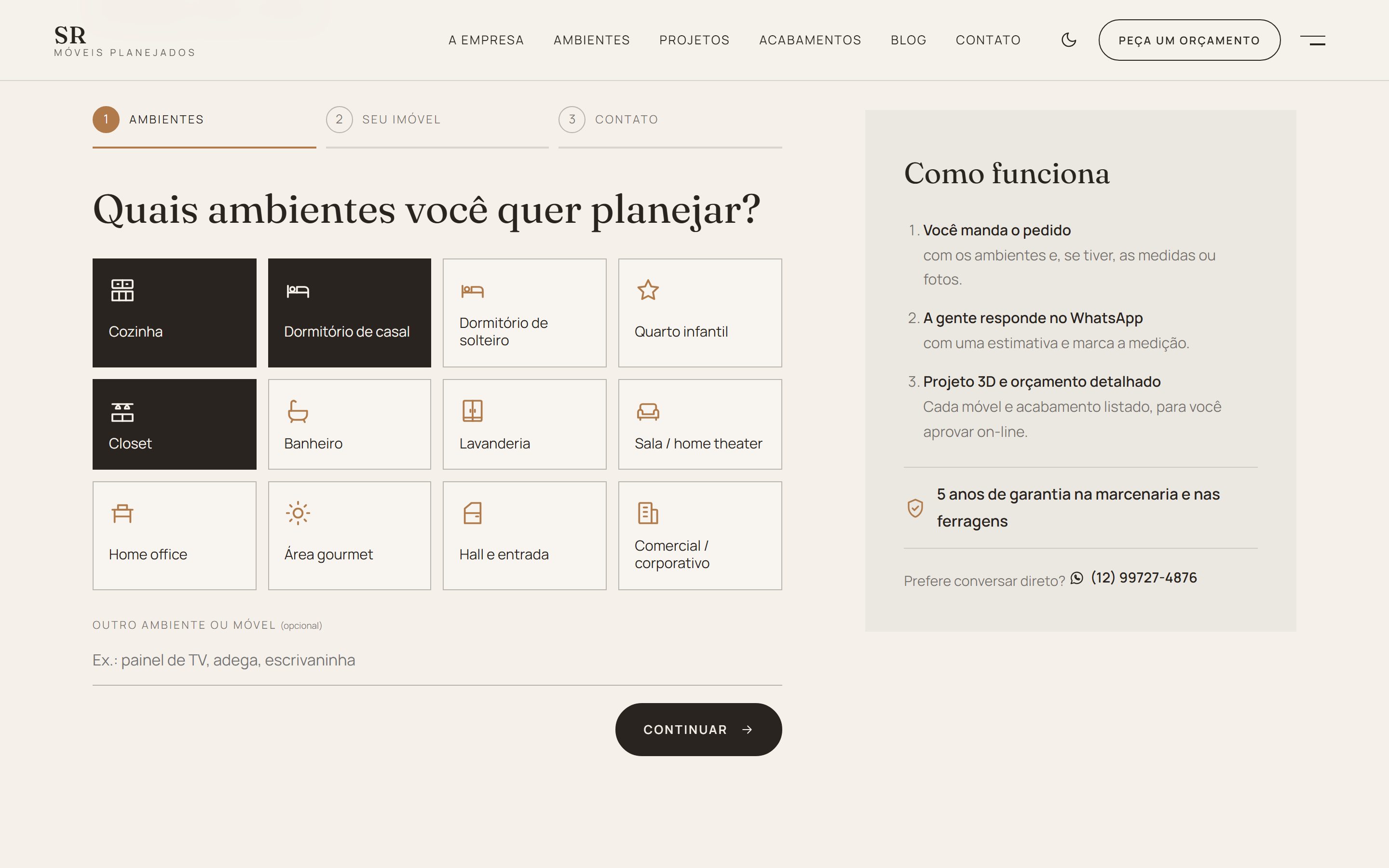
Task: Select the Quarto infantil card
Action: 700,313
